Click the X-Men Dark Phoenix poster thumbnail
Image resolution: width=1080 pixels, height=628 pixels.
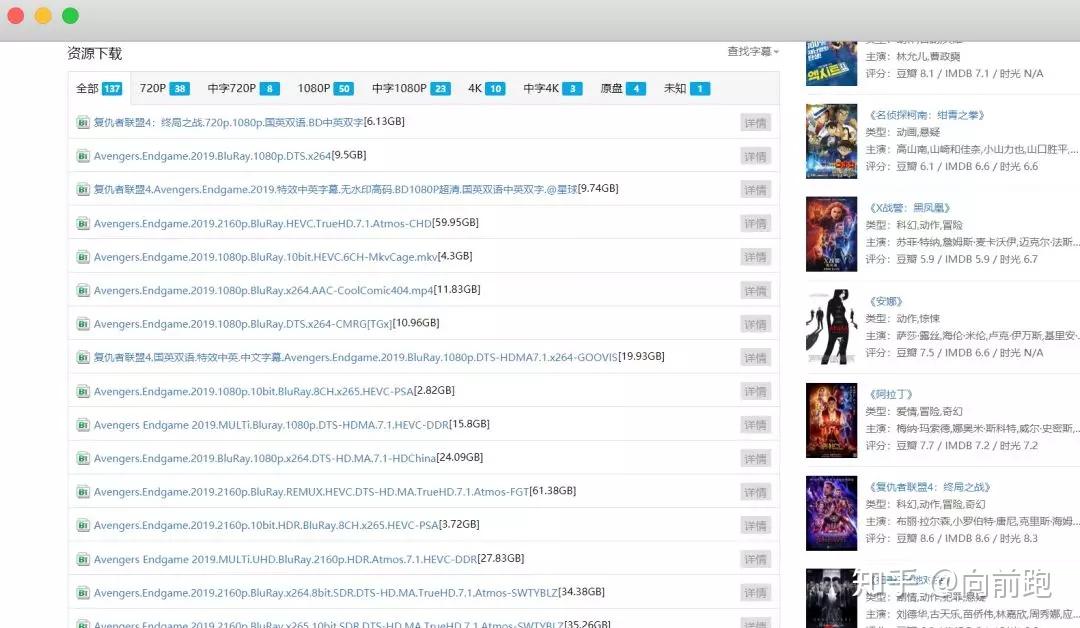831,234
